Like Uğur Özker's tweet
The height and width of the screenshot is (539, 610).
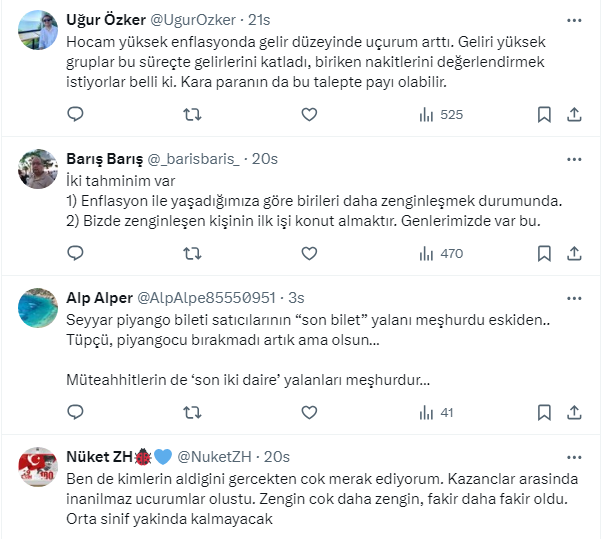tap(309, 115)
